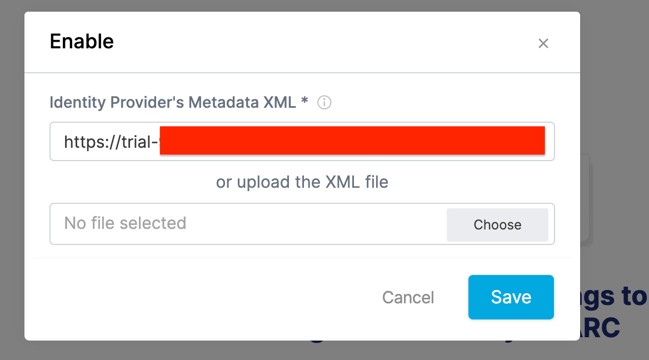Click the red redacted block in URL field

click(x=352, y=141)
